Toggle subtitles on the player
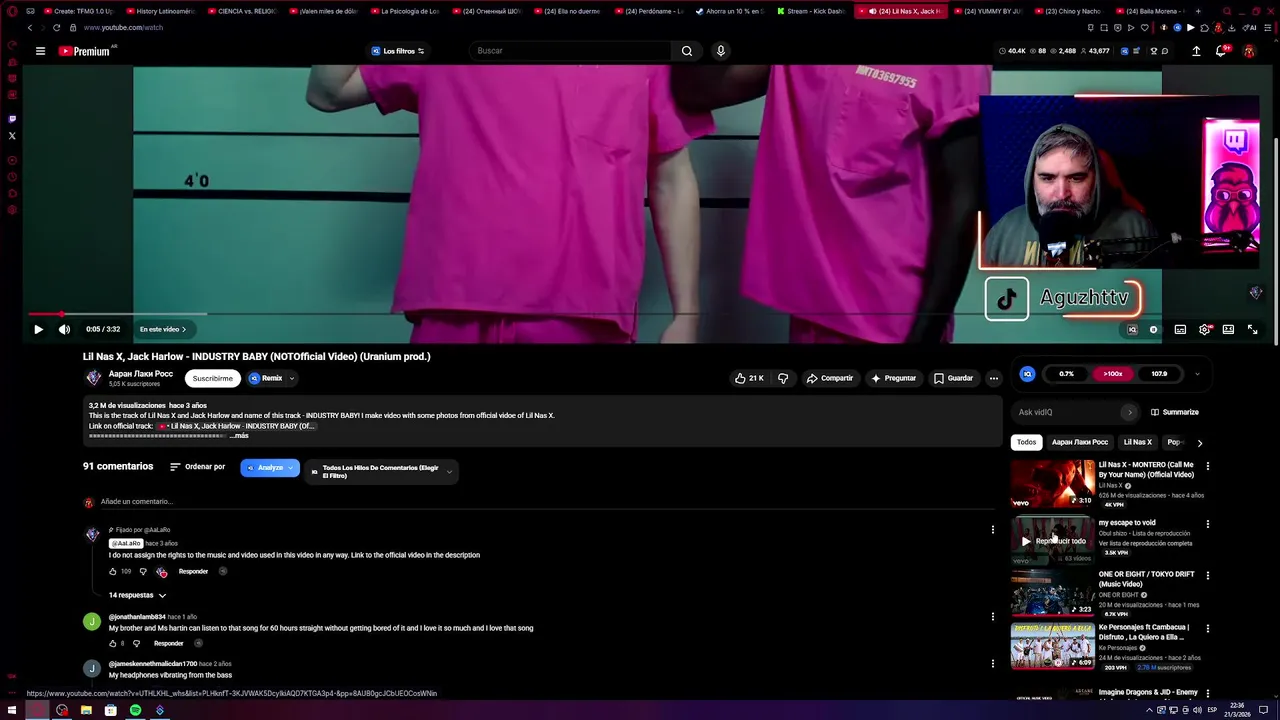The height and width of the screenshot is (720, 1280). click(x=1180, y=329)
